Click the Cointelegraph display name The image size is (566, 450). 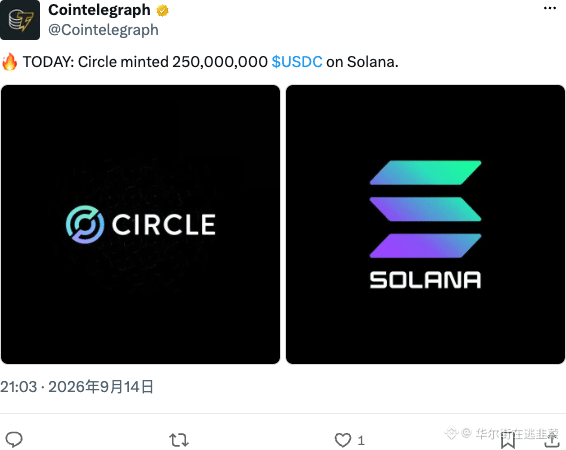click(99, 10)
